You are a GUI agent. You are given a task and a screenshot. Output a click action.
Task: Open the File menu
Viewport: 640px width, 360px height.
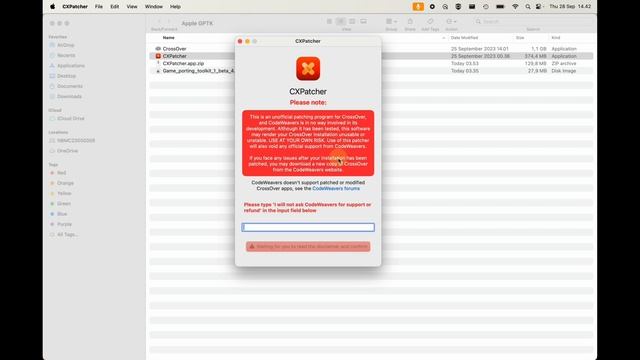coord(99,7)
